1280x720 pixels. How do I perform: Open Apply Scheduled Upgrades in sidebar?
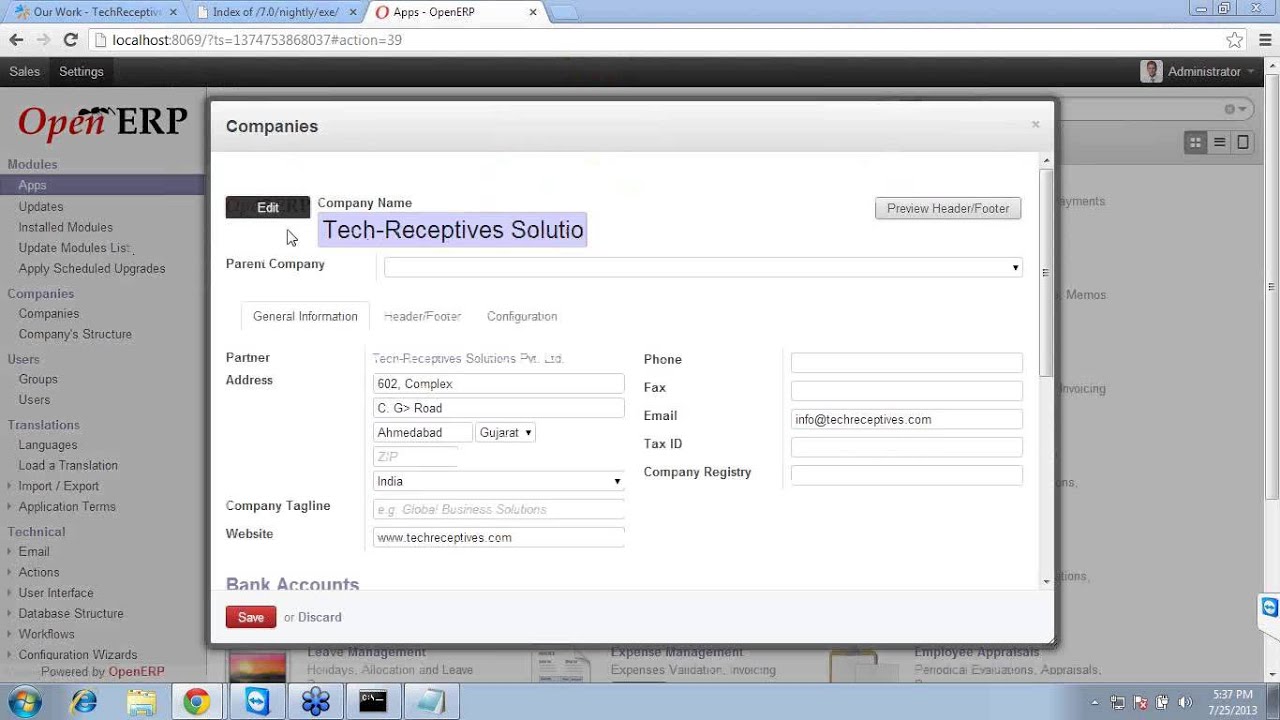(92, 268)
